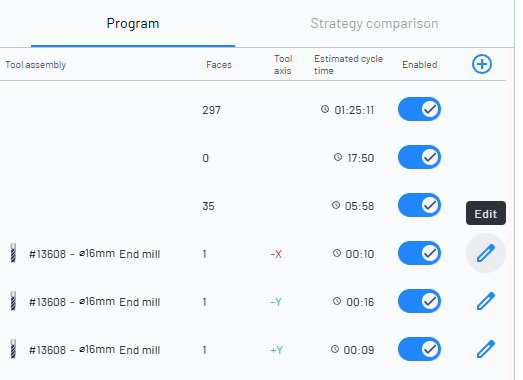Click the 00:10 cycle time
523x380 pixels.
[360, 254]
